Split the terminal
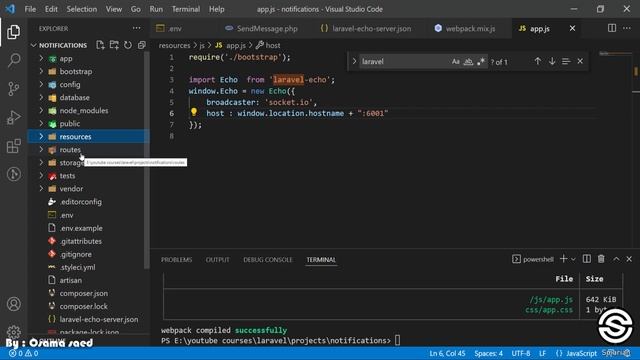The width and height of the screenshot is (640, 360). pos(587,259)
